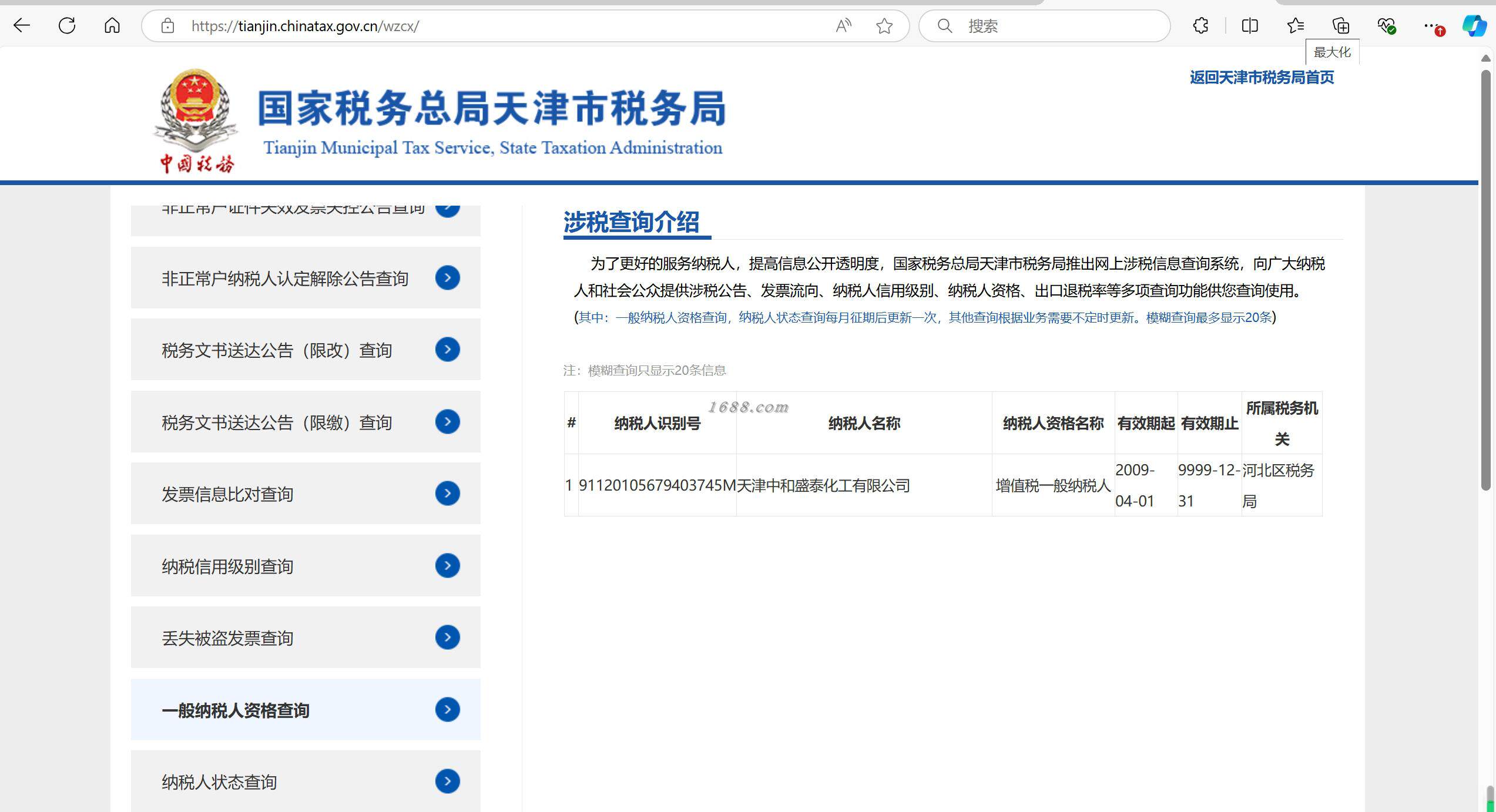Open the Read aloud icon
Image resolution: width=1496 pixels, height=812 pixels.
(843, 26)
